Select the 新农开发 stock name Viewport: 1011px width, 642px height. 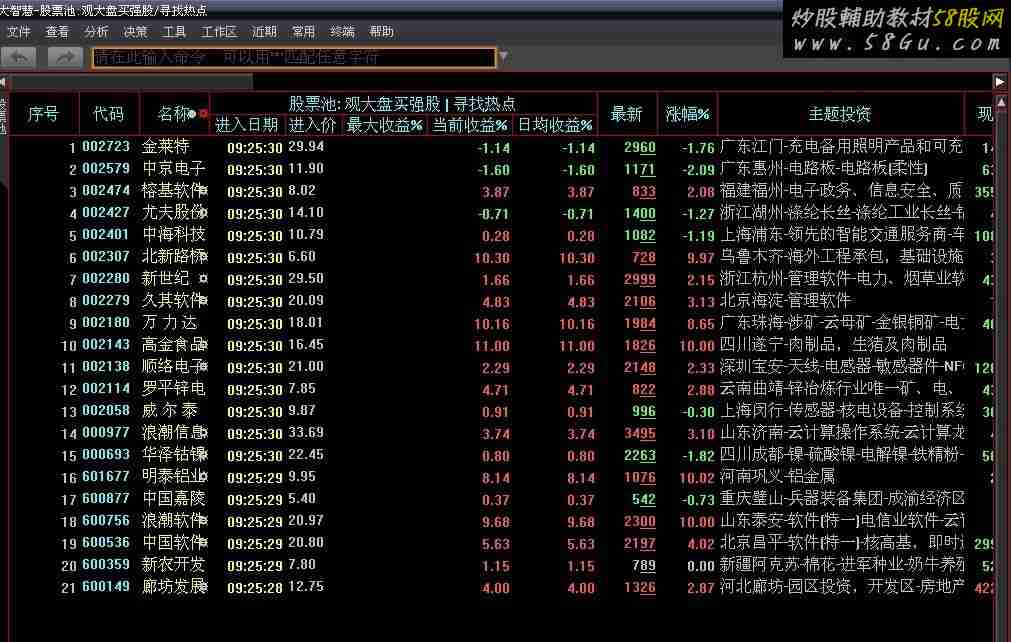(x=173, y=565)
